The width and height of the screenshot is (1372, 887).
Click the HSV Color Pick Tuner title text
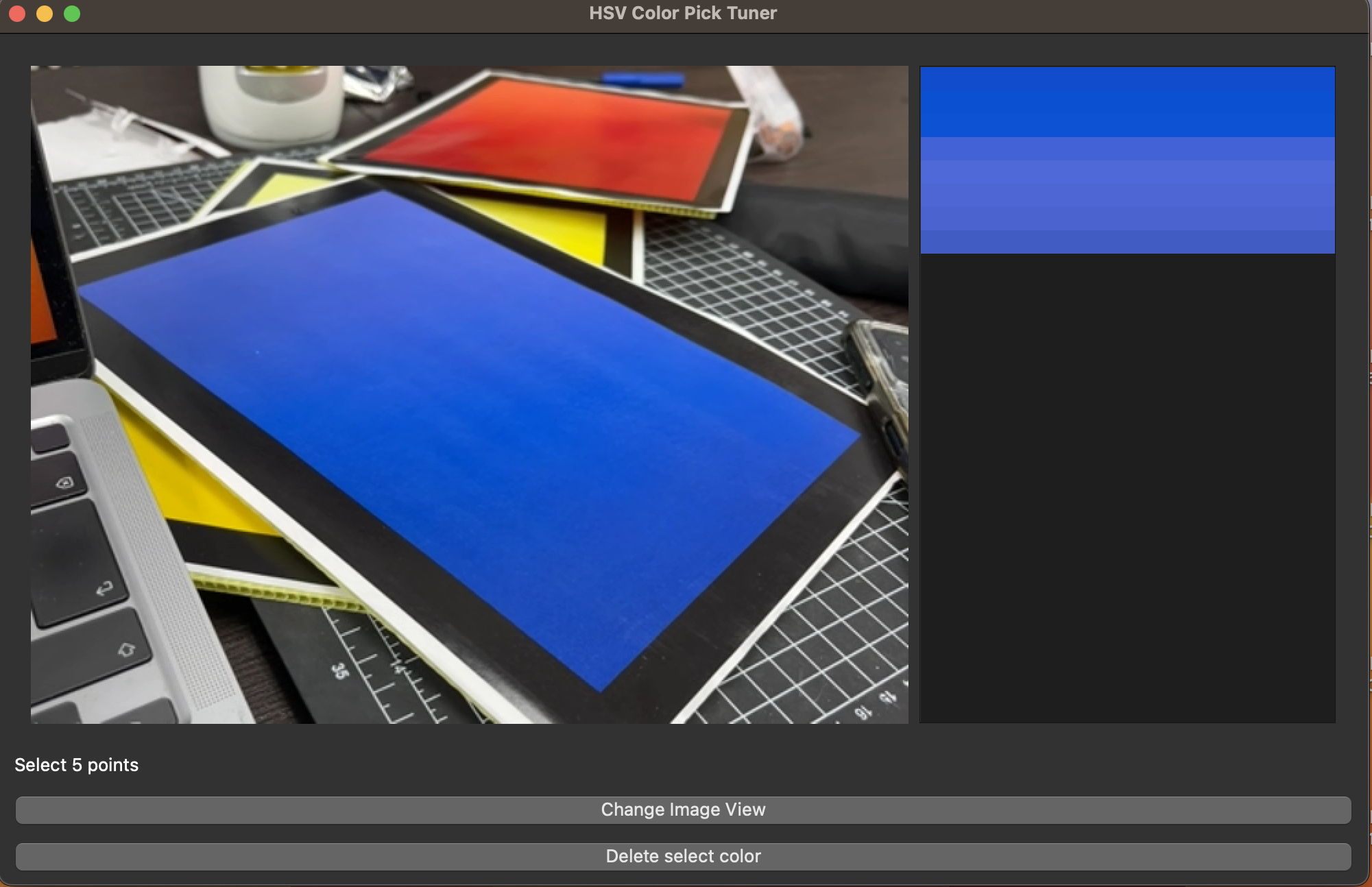coord(683,13)
